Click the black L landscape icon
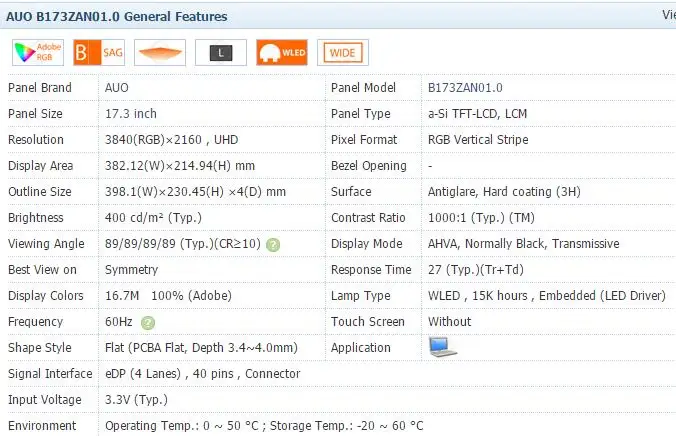676x436 pixels. click(x=221, y=53)
